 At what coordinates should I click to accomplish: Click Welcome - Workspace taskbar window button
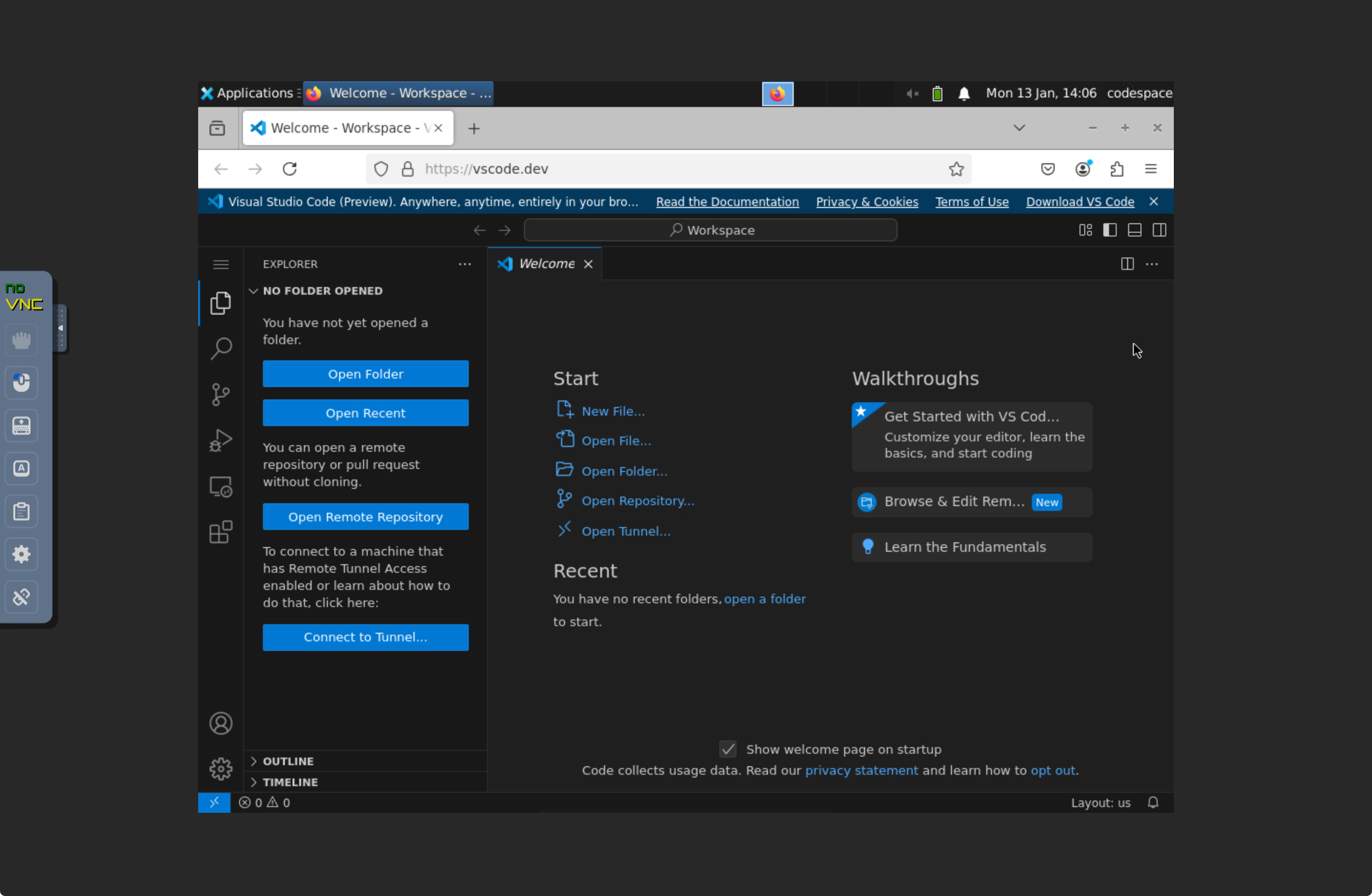tap(398, 93)
